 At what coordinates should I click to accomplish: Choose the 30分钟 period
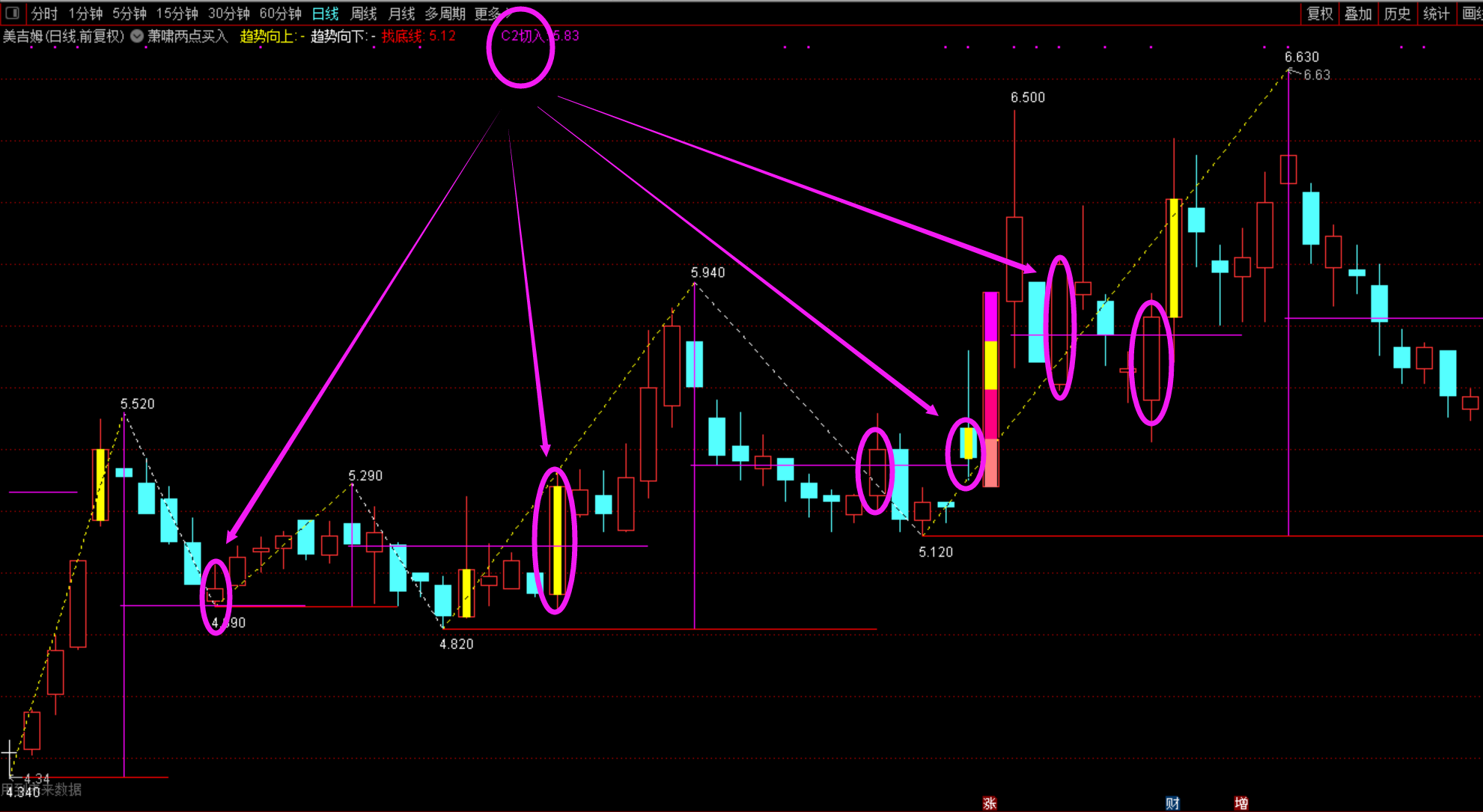[228, 13]
